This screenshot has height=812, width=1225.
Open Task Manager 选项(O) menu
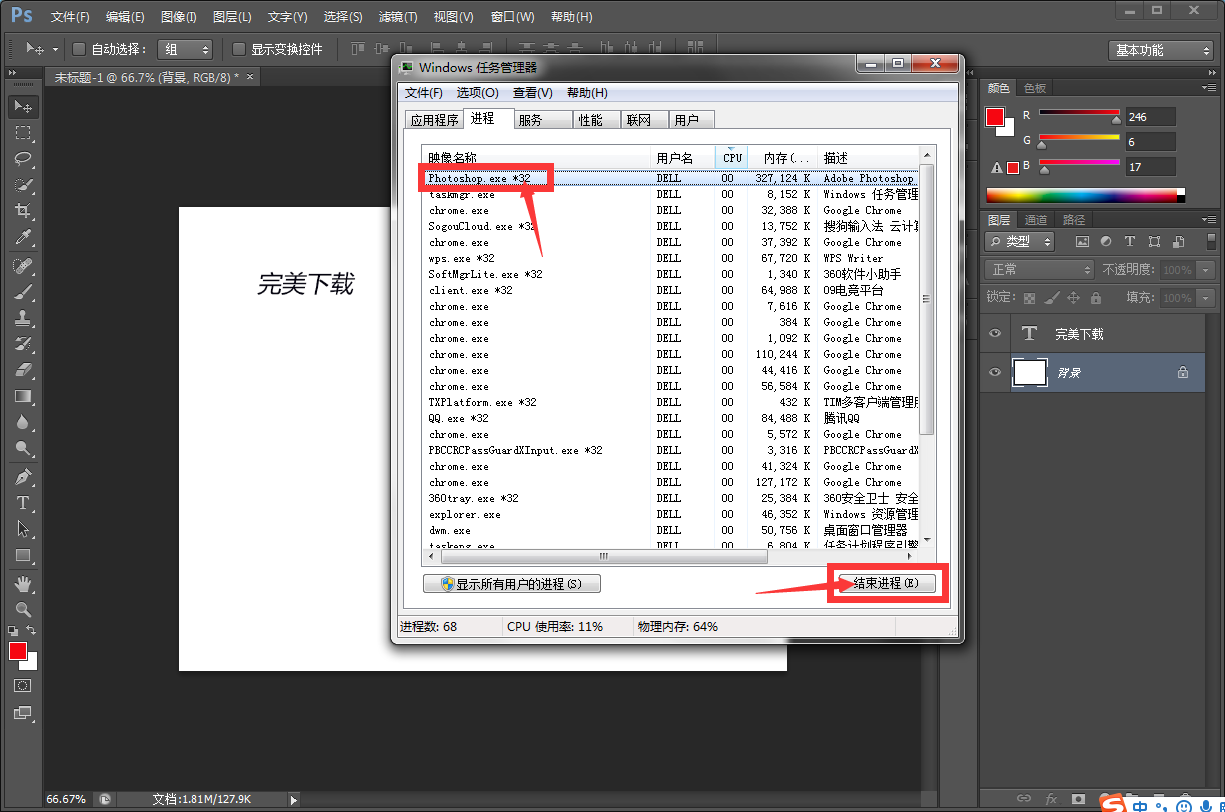click(477, 92)
